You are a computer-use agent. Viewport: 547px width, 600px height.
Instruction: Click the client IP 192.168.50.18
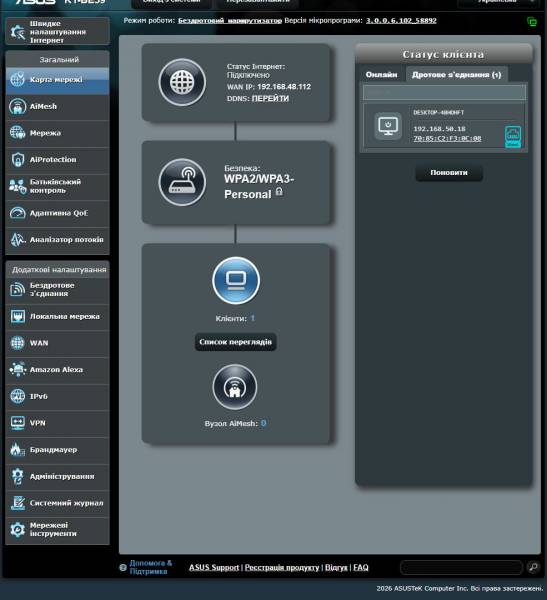439,129
